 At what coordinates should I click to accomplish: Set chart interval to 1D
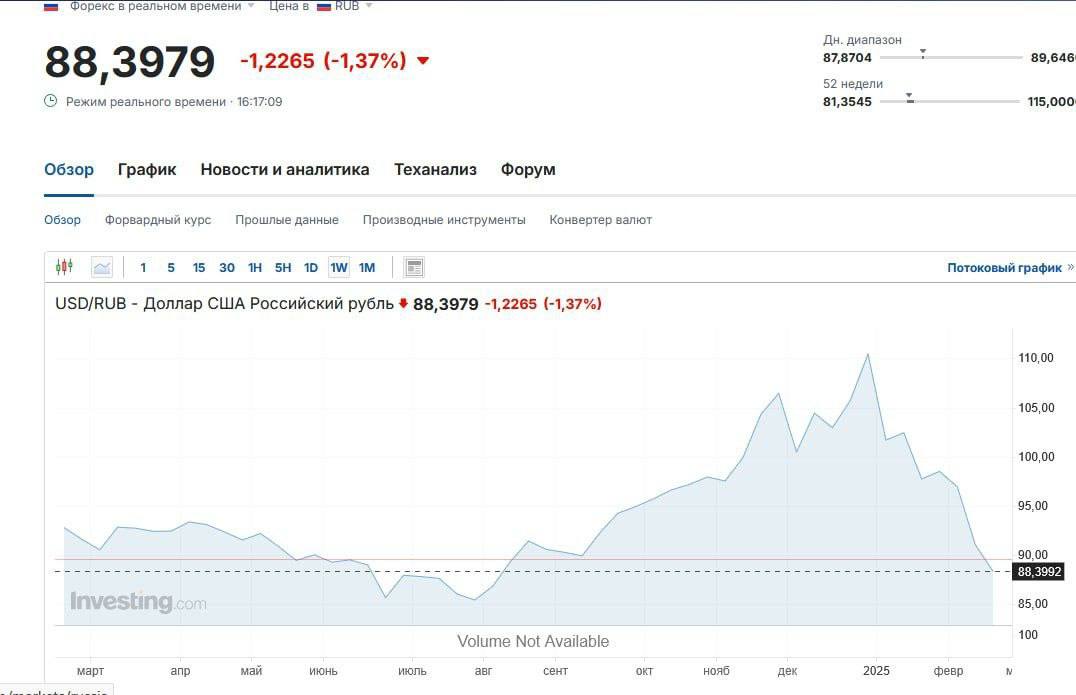coord(311,267)
